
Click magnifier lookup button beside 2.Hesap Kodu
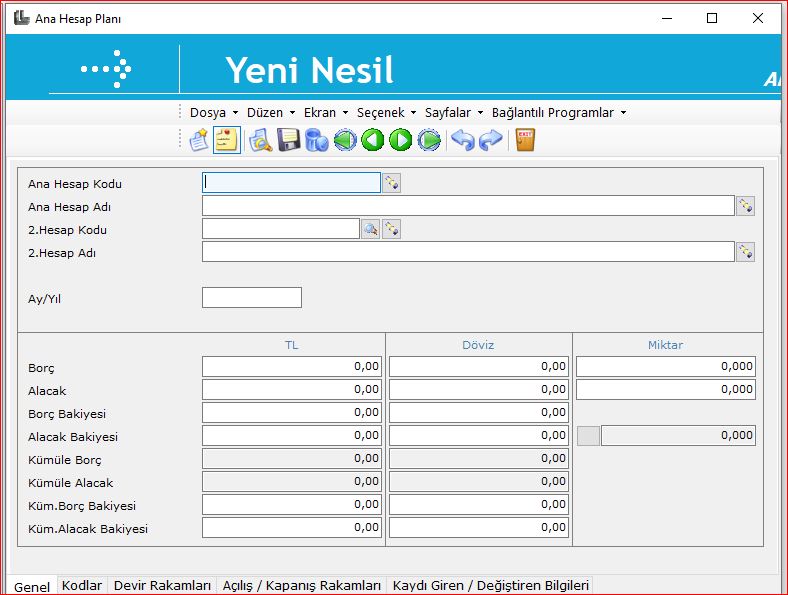pos(370,229)
